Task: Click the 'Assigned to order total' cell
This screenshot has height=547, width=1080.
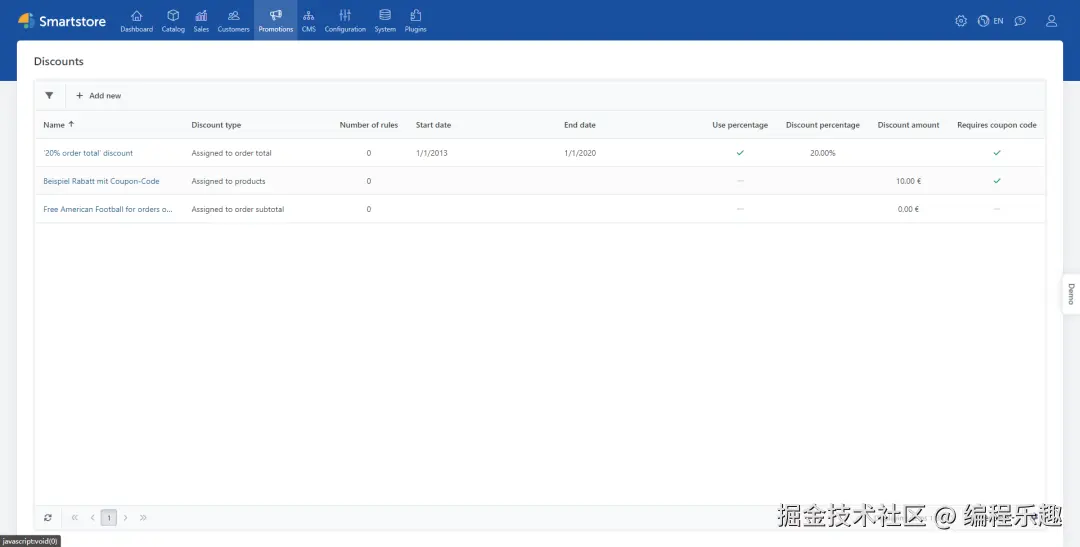Action: tap(231, 153)
